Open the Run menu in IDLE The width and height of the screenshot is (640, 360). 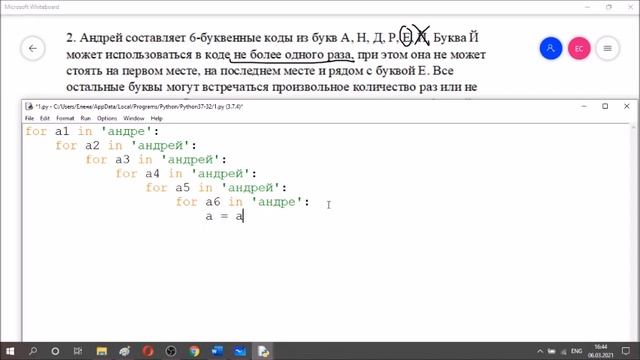tap(85, 118)
